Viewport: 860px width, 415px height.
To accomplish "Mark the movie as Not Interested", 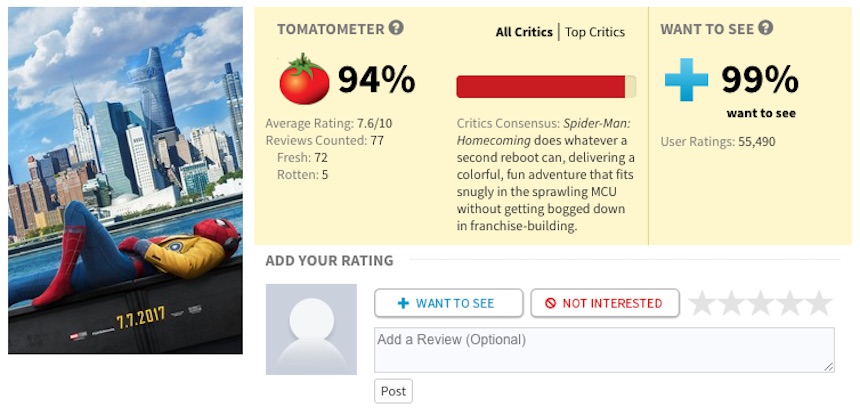I will pyautogui.click(x=605, y=303).
